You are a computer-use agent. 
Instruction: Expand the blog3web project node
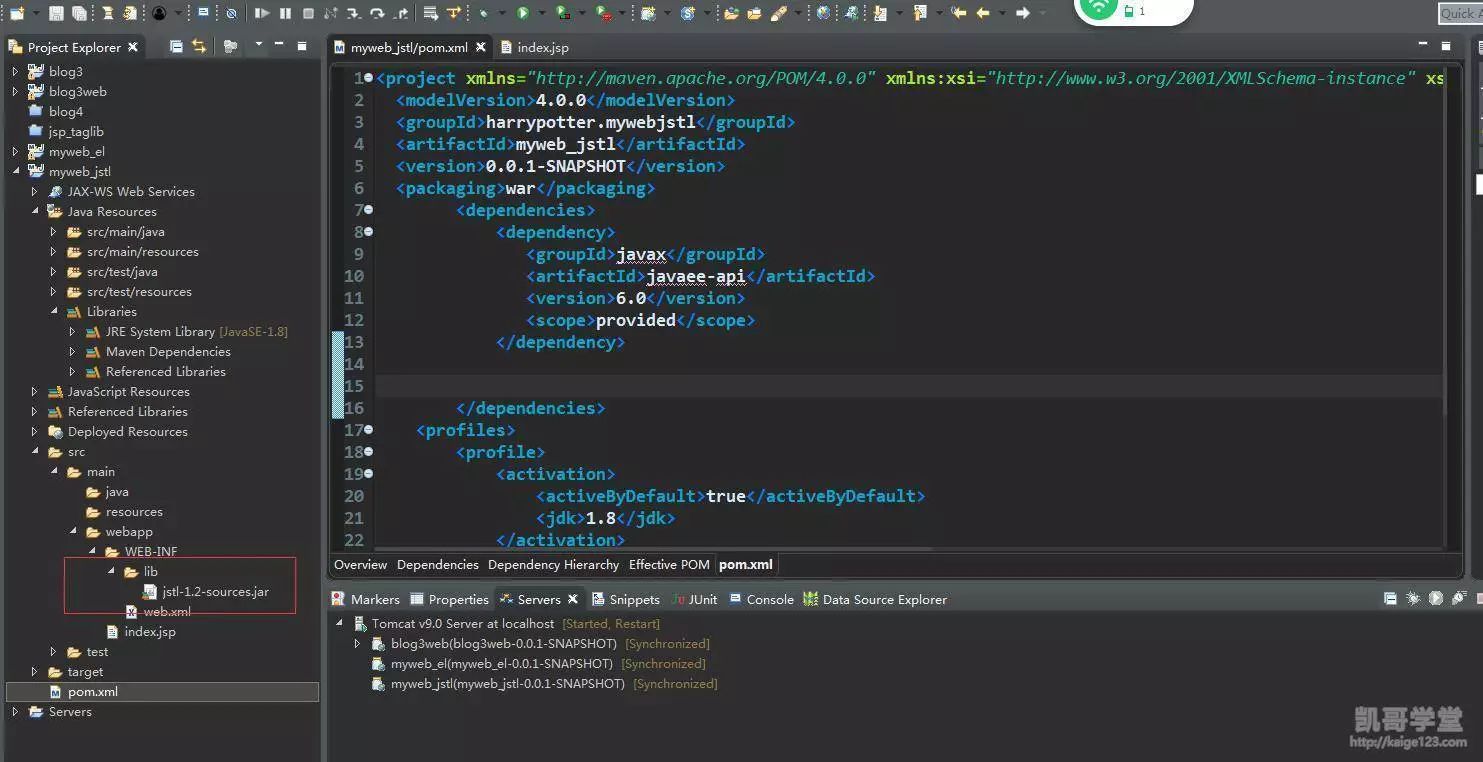pyautogui.click(x=15, y=91)
